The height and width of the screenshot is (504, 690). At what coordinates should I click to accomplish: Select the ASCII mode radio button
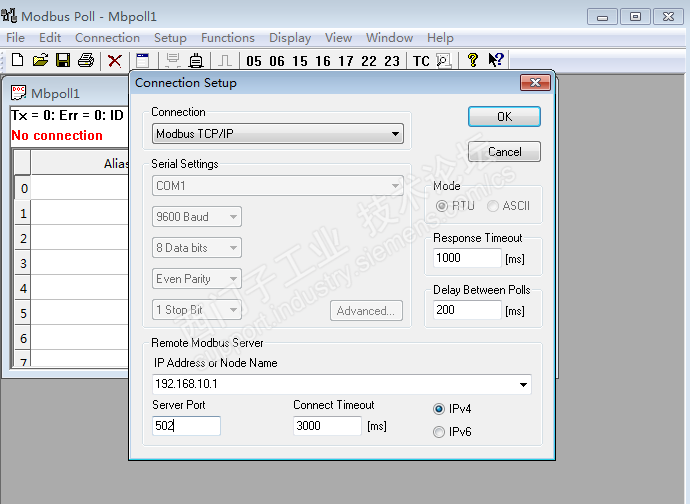click(492, 206)
